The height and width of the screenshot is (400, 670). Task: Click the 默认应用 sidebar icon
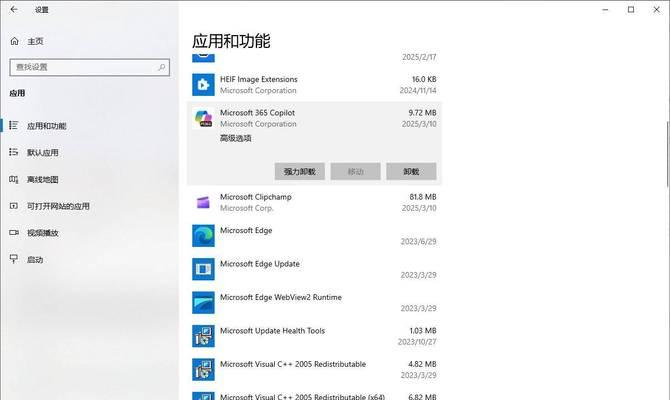[x=14, y=152]
